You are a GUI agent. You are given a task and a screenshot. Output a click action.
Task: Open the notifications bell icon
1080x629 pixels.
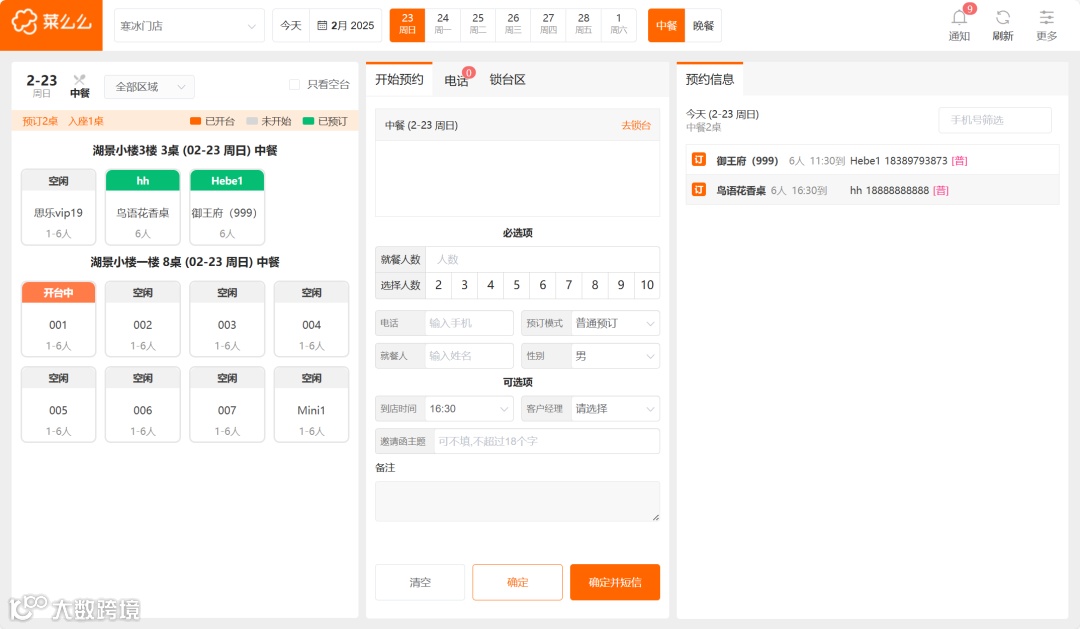point(959,18)
